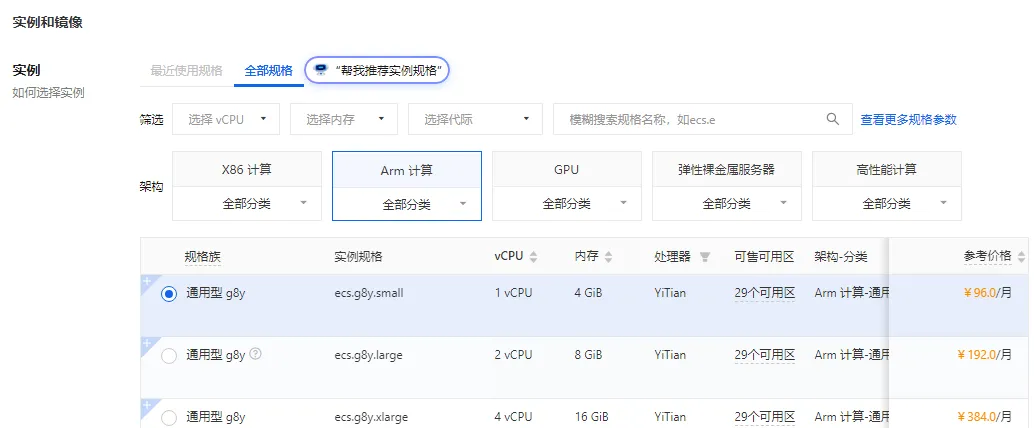This screenshot has width=1034, height=428.
Task: Click the search magnifier icon in spec search box
Action: point(833,119)
